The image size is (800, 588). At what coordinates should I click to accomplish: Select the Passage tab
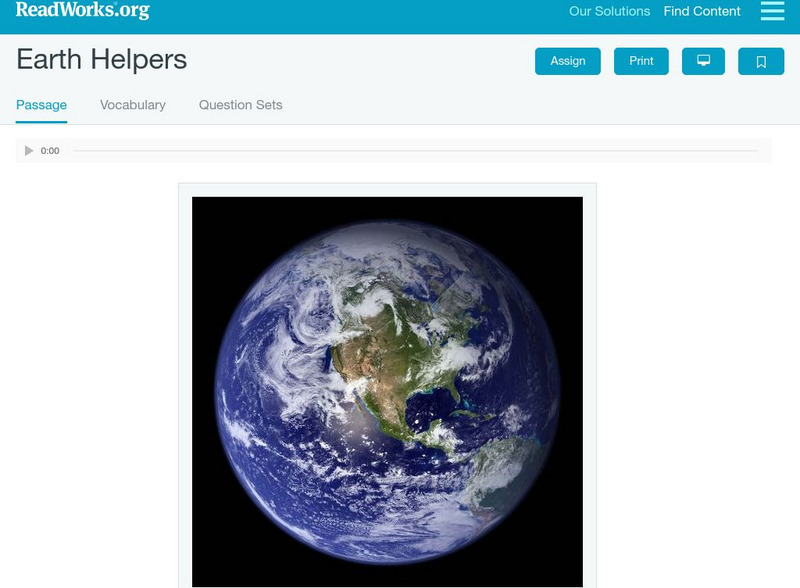41,105
